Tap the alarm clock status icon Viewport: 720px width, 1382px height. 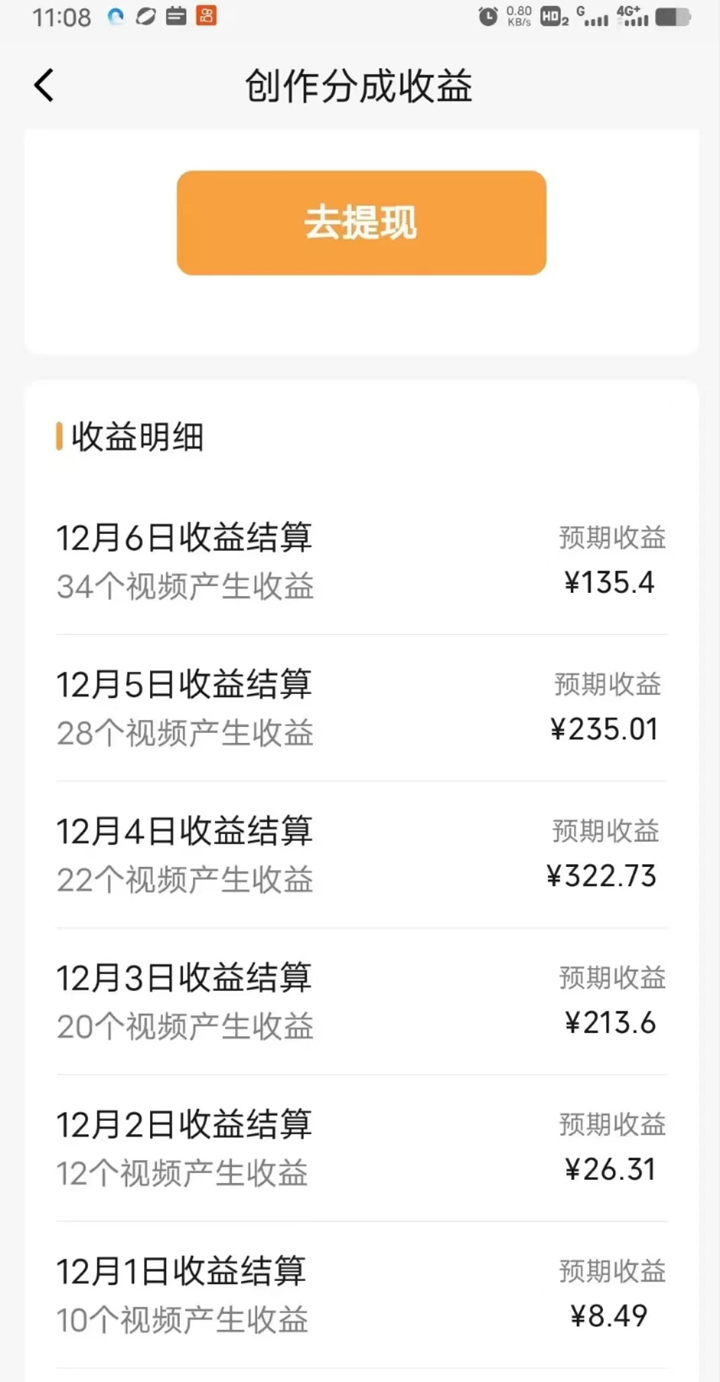pos(488,16)
